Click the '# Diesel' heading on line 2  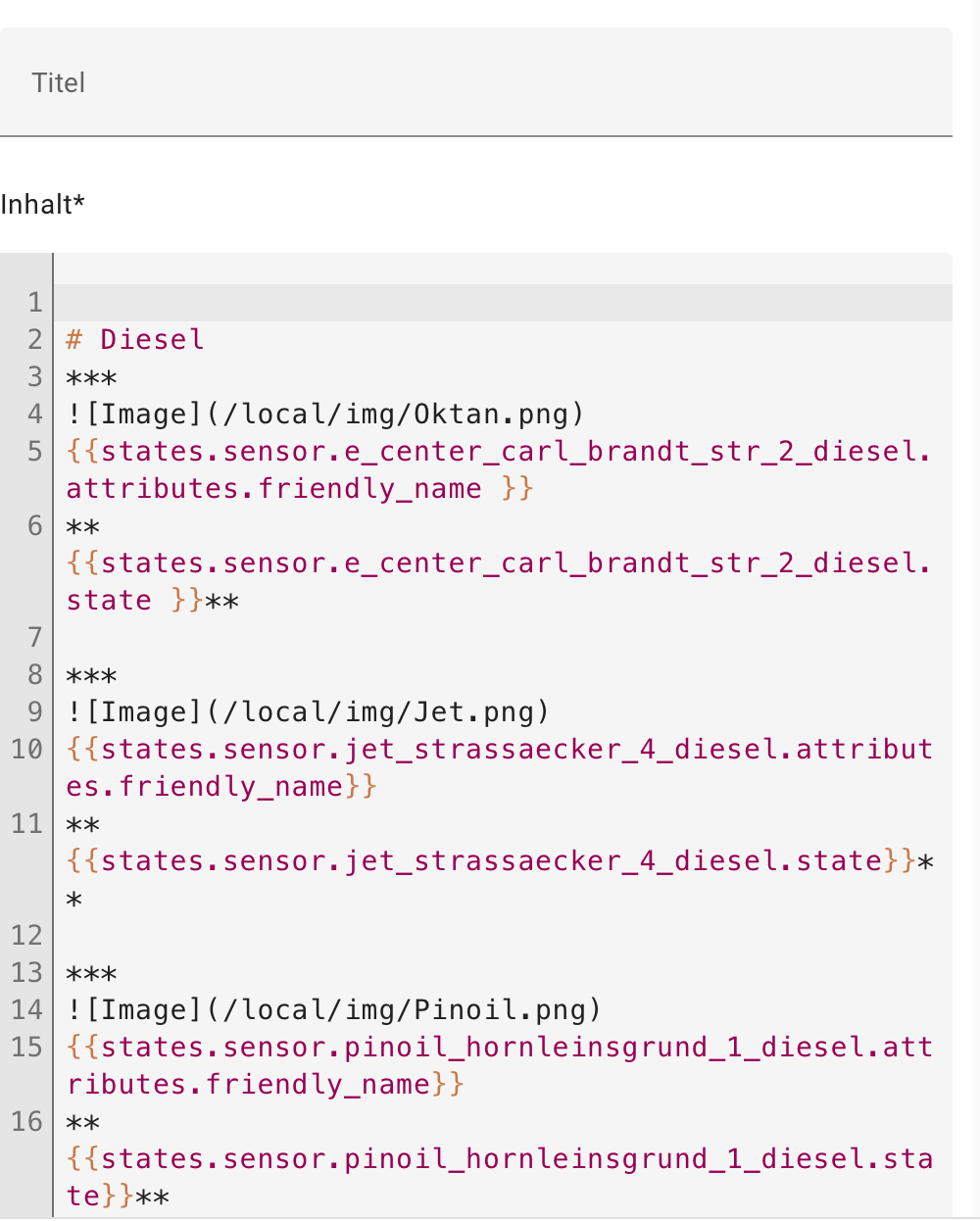(135, 340)
